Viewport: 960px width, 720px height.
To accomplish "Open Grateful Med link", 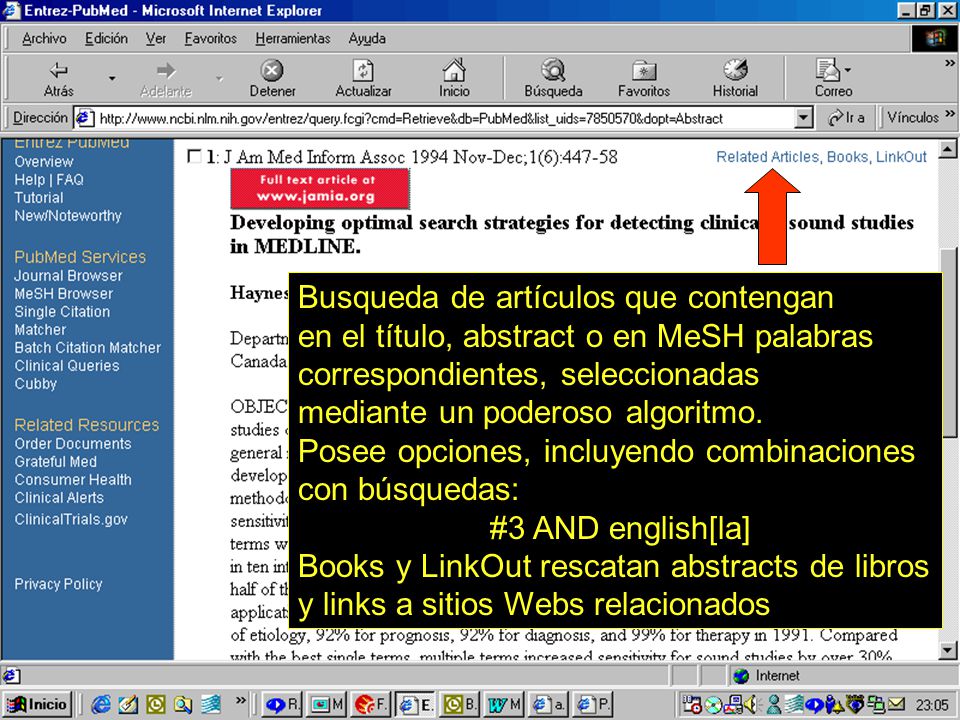I will (x=56, y=462).
